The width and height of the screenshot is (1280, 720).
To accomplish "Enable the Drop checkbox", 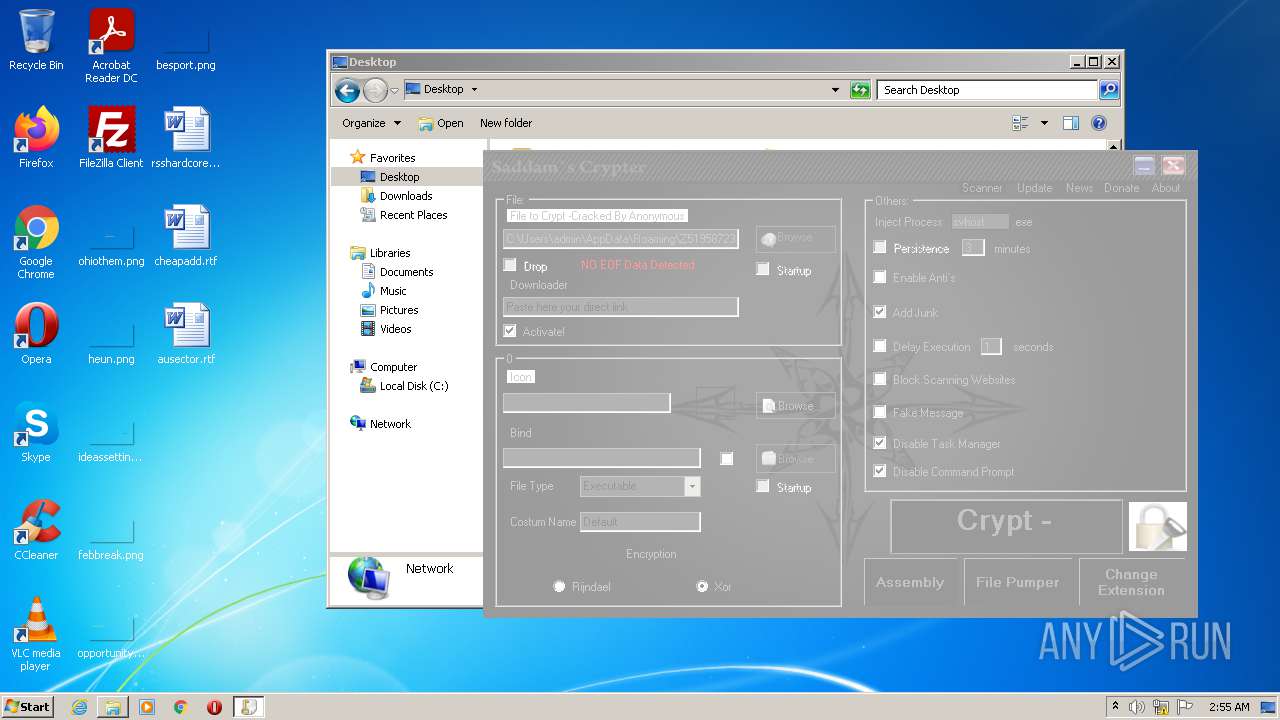I will pyautogui.click(x=510, y=265).
